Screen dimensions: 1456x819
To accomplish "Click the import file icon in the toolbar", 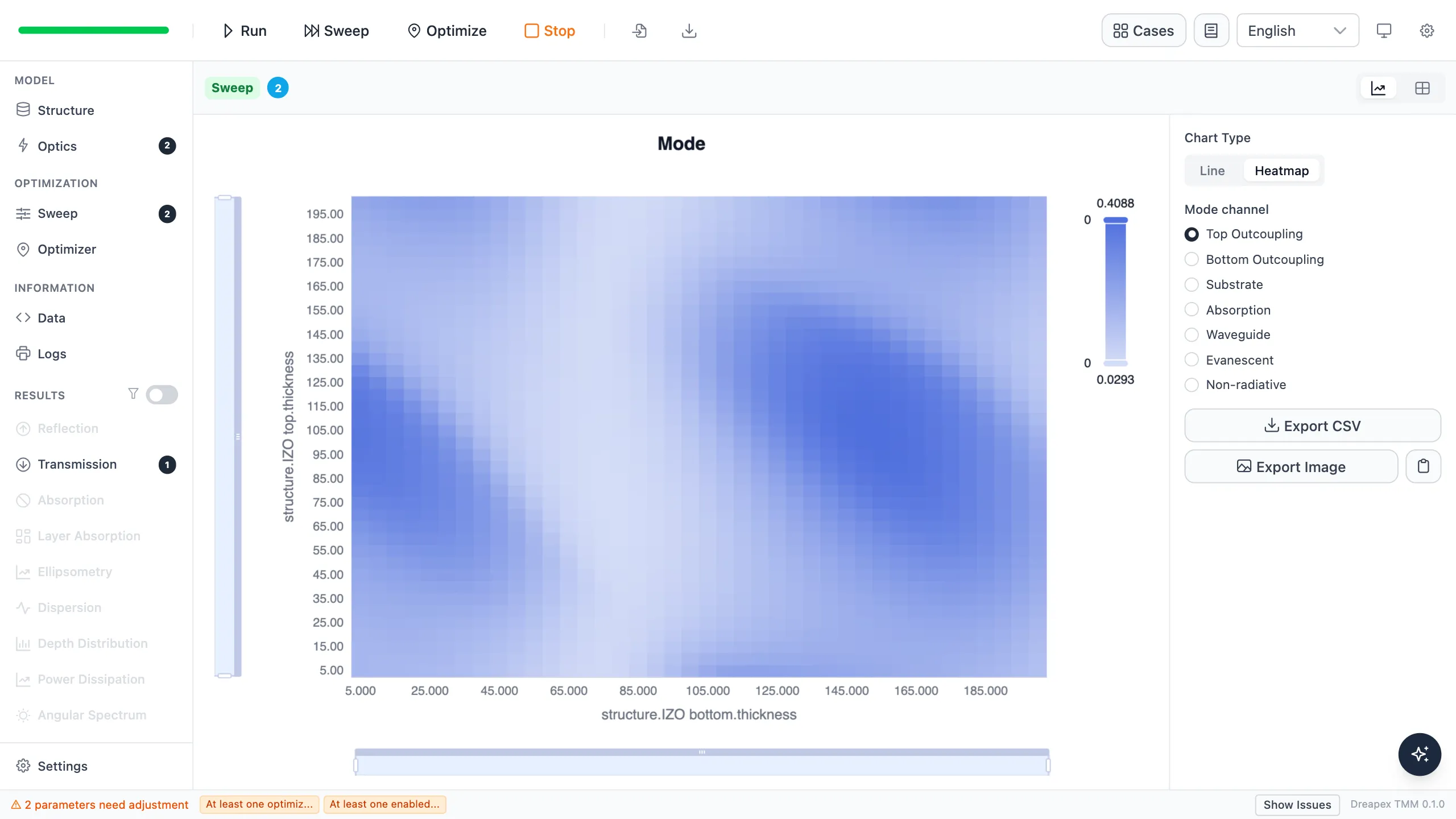I will pos(639,31).
